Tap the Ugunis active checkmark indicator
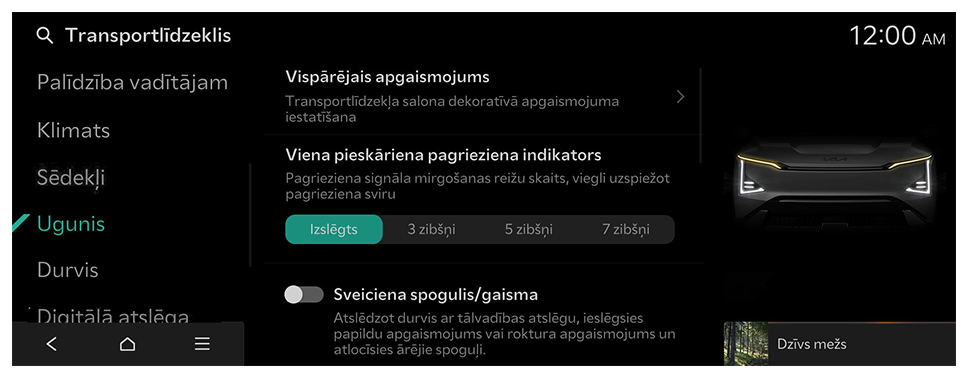Viewport: 968px width, 378px height. point(20,224)
